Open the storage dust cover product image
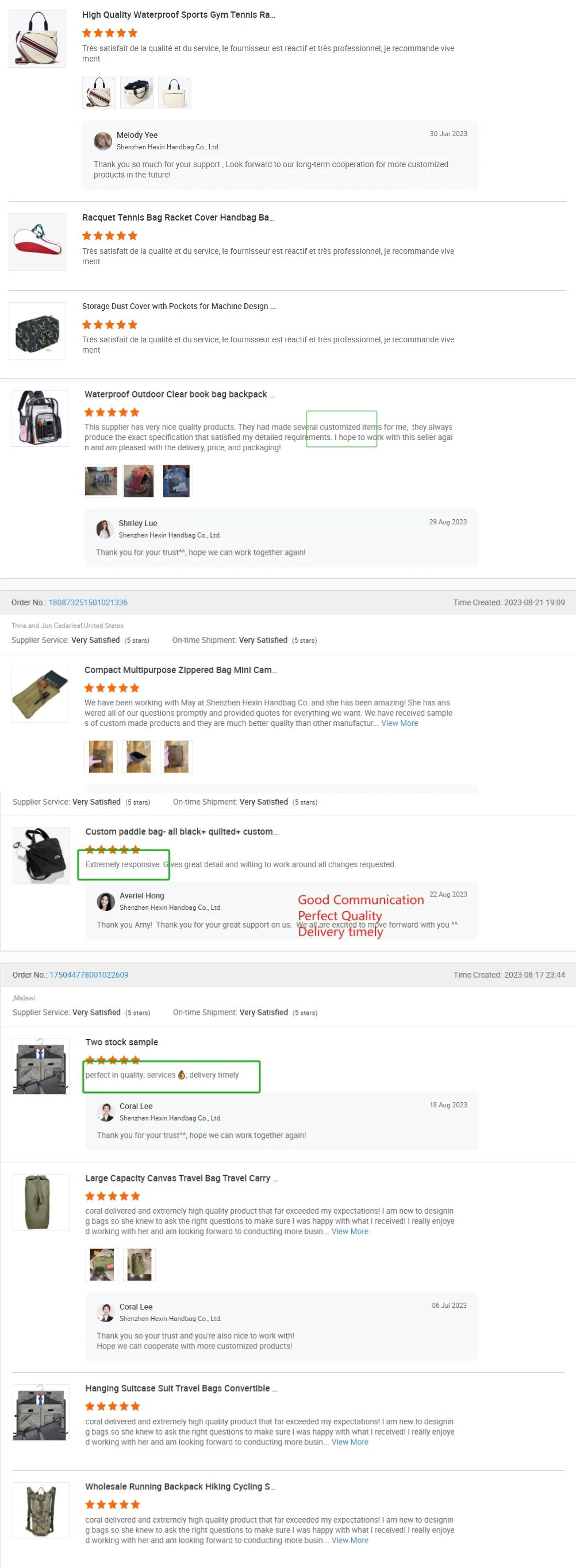576x1568 pixels. click(37, 330)
